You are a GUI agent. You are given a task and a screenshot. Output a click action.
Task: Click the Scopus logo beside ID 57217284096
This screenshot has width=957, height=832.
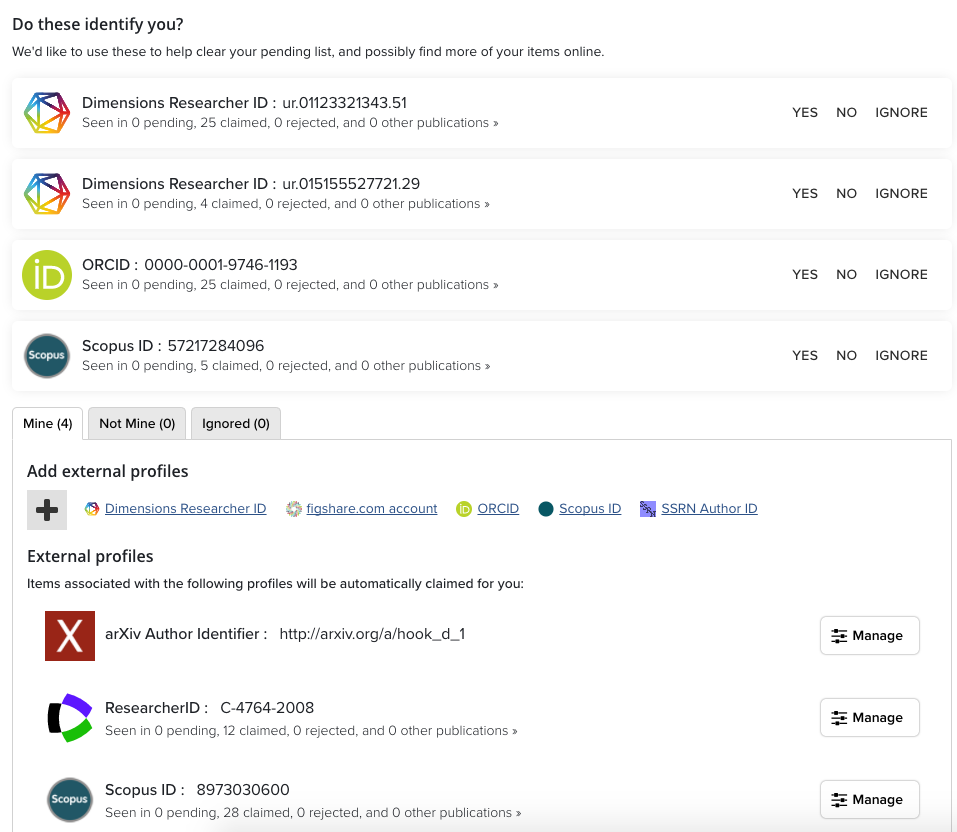tap(47, 356)
